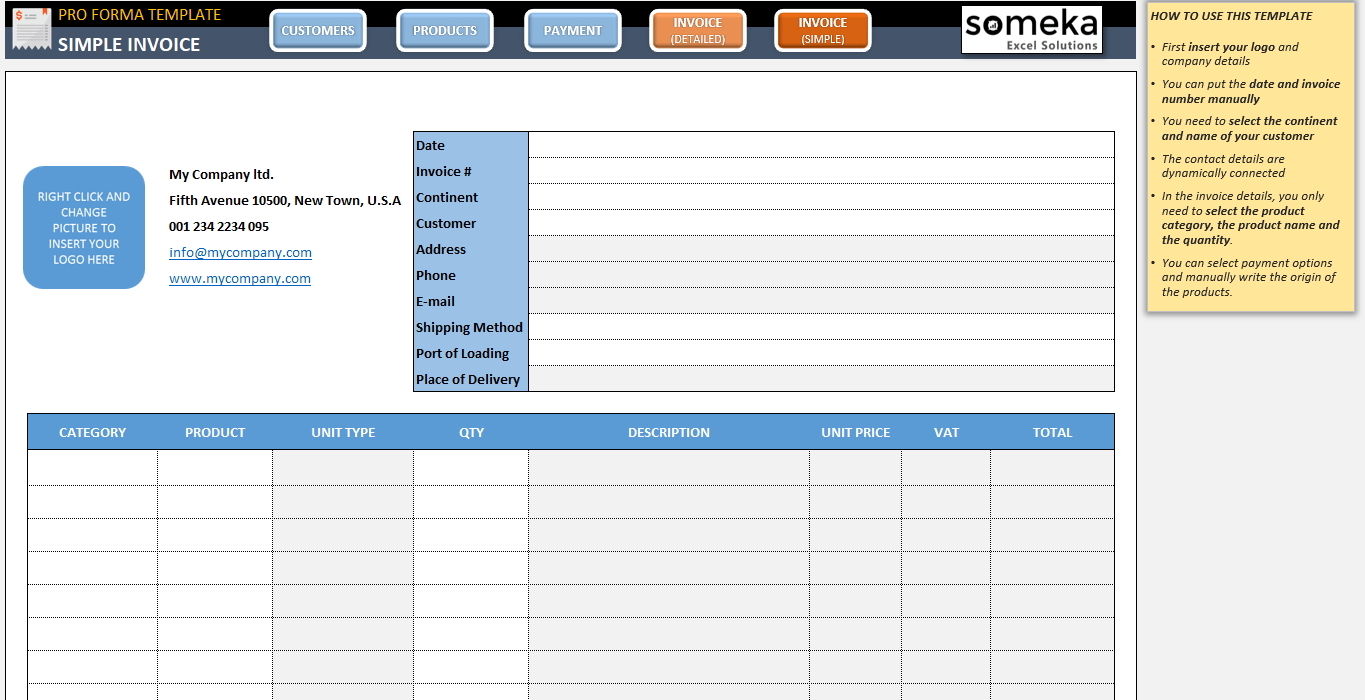Screen dimensions: 1365x700
Task: Click the Place of Delivery value cell
Action: click(821, 379)
